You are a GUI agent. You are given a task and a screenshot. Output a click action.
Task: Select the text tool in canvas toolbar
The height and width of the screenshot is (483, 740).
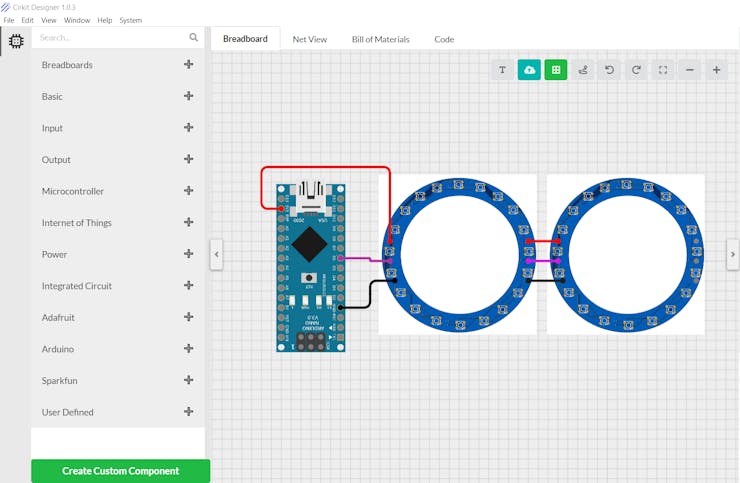503,70
